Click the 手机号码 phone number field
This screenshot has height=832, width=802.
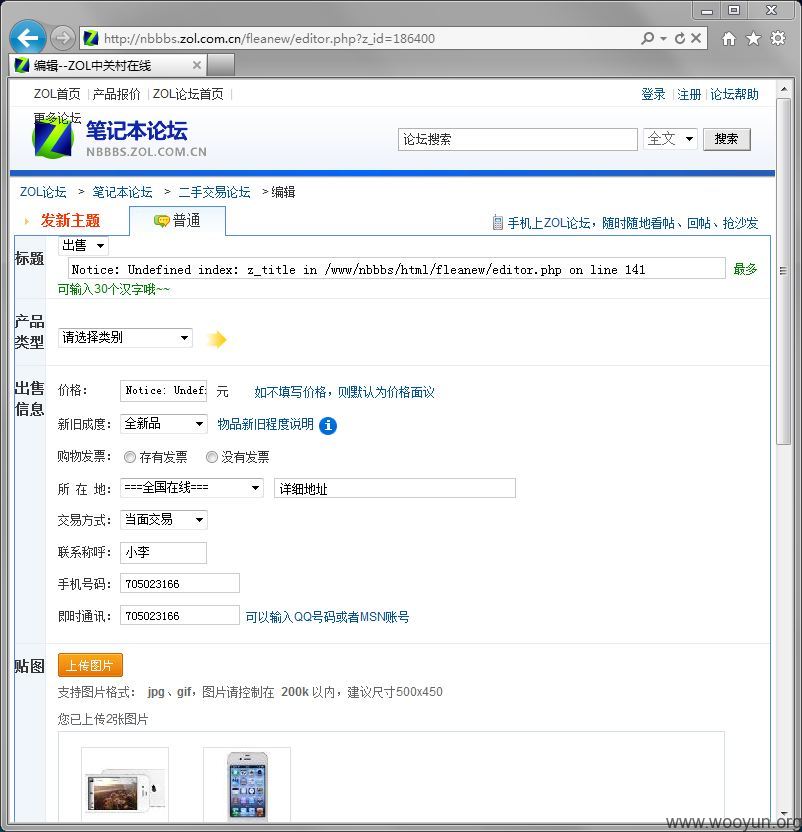tap(180, 584)
